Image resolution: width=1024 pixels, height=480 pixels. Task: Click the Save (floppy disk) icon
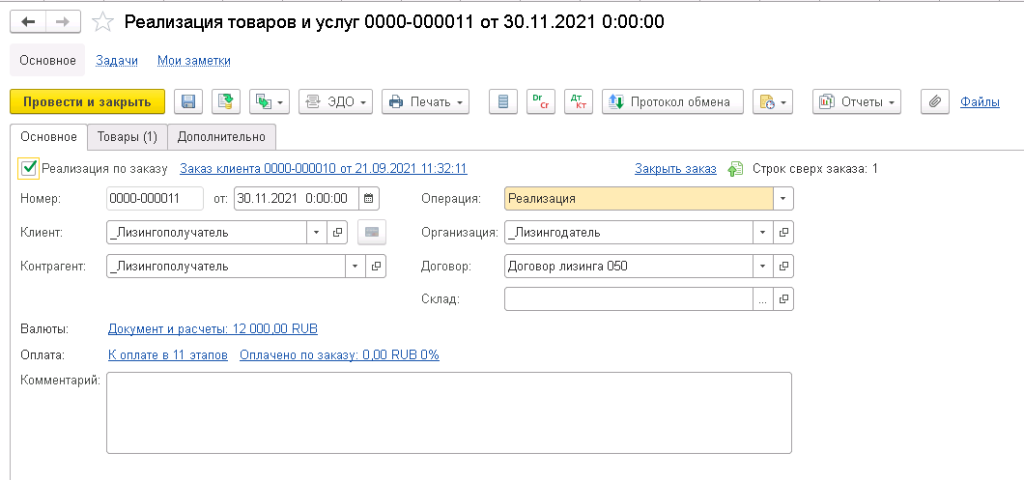(x=188, y=101)
